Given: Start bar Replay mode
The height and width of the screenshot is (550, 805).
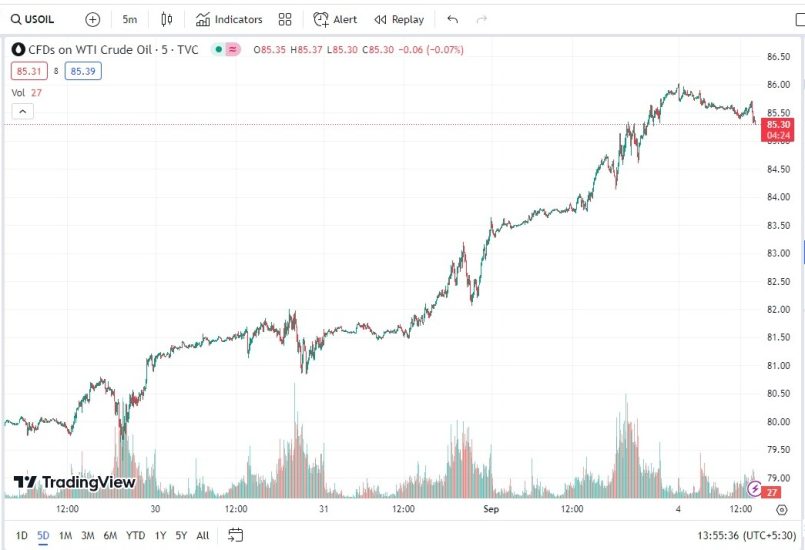Looking at the screenshot, I should pyautogui.click(x=399, y=19).
